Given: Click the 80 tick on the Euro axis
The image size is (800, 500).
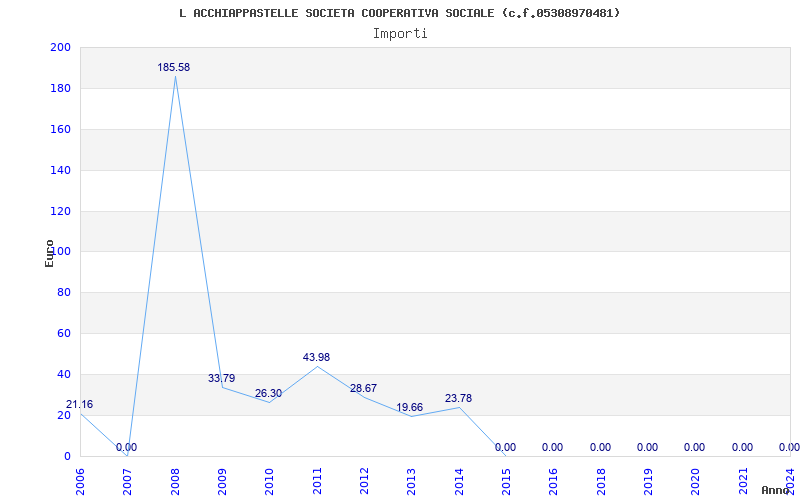Looking at the screenshot, I should point(63,293).
